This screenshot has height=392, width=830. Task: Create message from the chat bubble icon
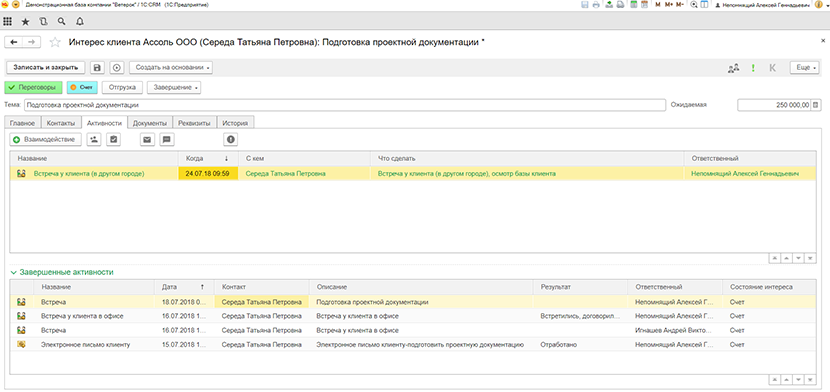click(x=167, y=140)
